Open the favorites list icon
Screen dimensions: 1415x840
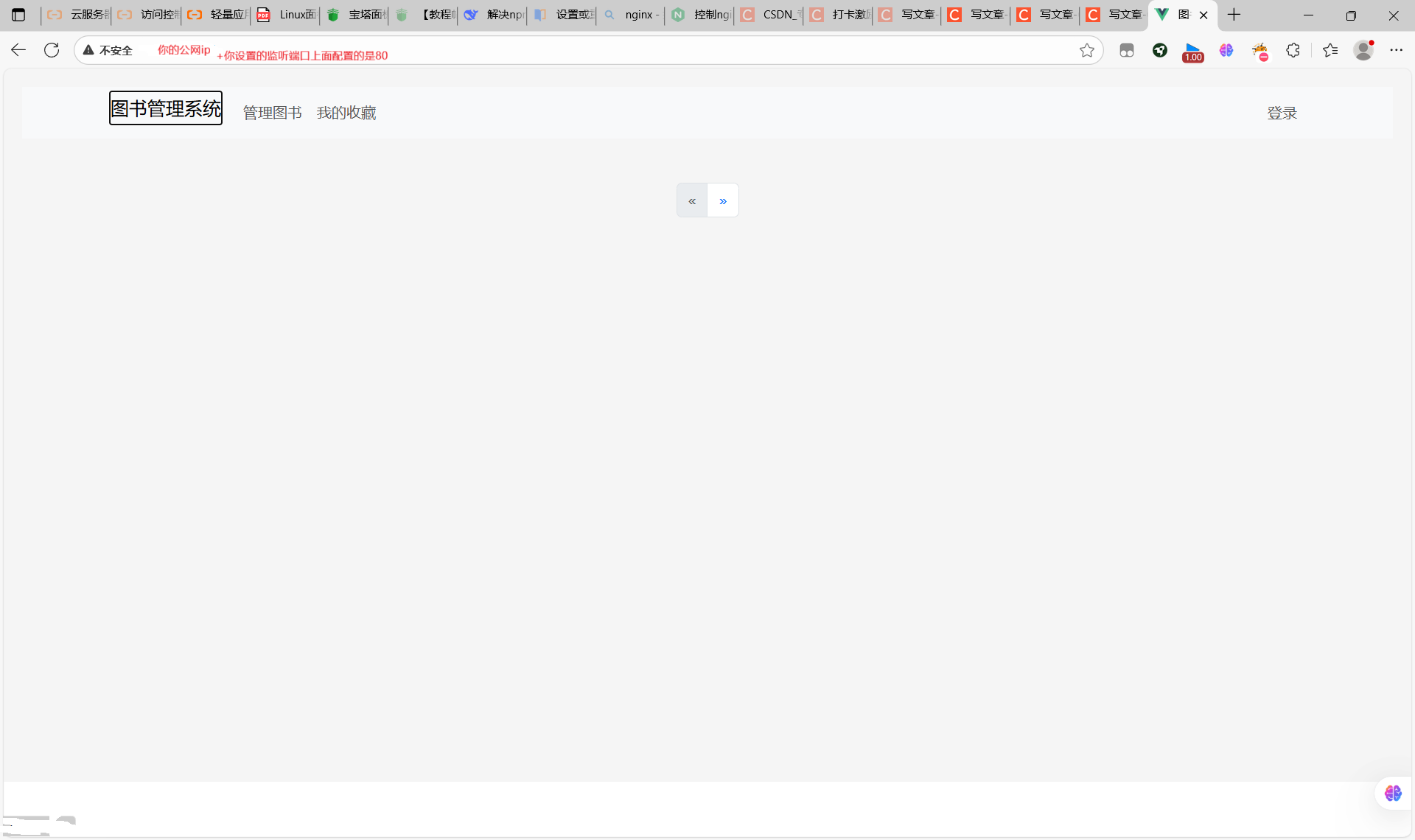click(1330, 50)
